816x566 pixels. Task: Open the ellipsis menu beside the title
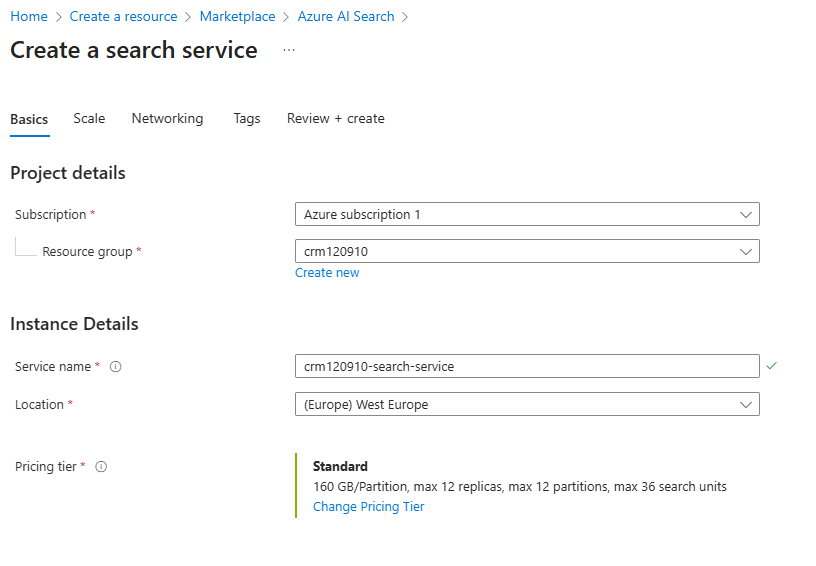(x=289, y=50)
